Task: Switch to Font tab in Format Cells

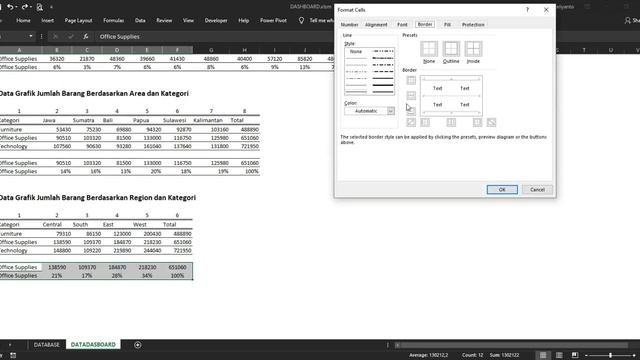Action: point(402,24)
